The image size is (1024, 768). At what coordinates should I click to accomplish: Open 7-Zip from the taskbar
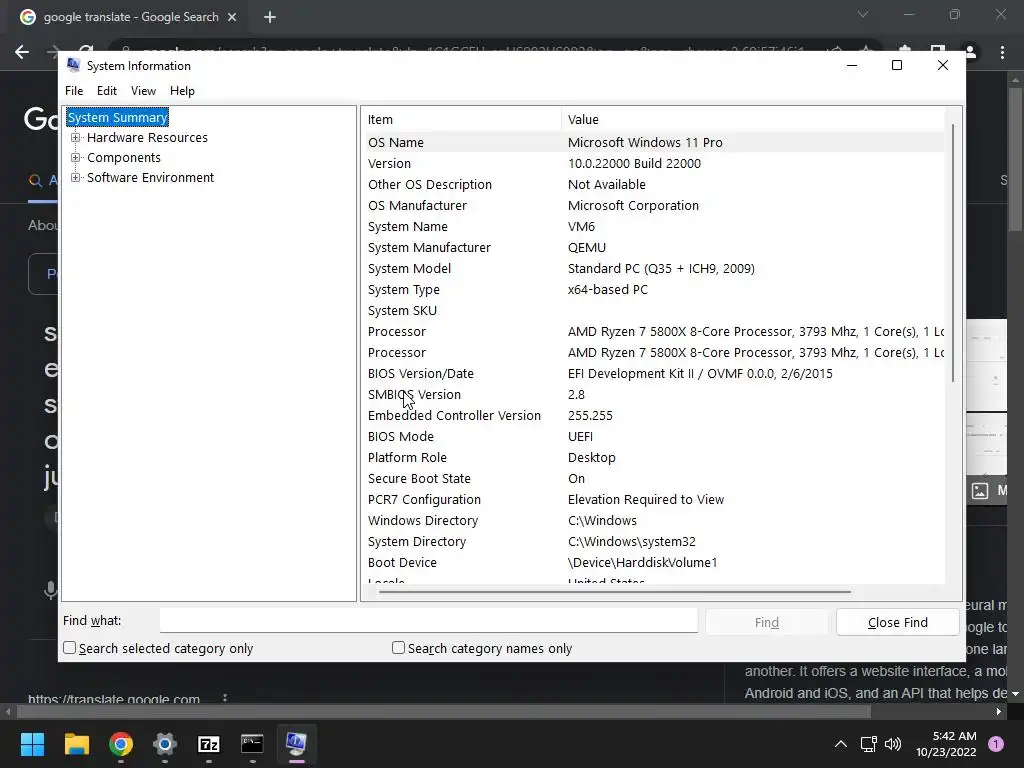209,744
